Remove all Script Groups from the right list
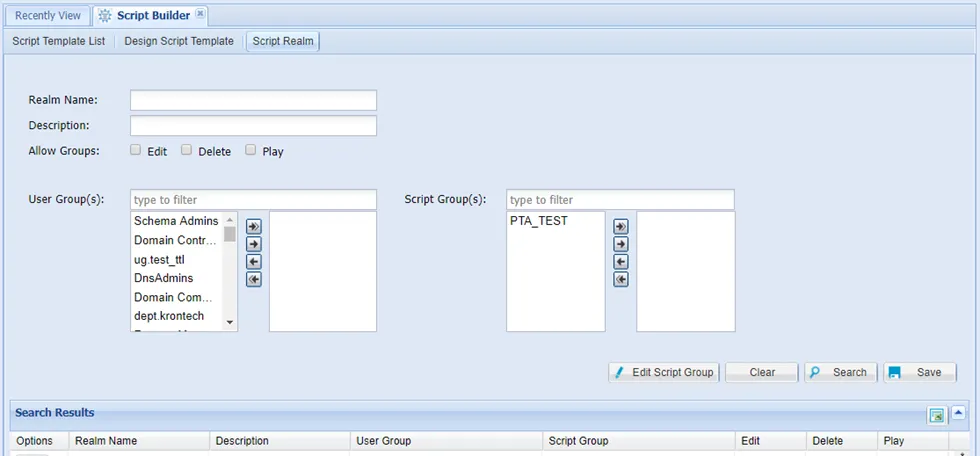 pos(621,279)
